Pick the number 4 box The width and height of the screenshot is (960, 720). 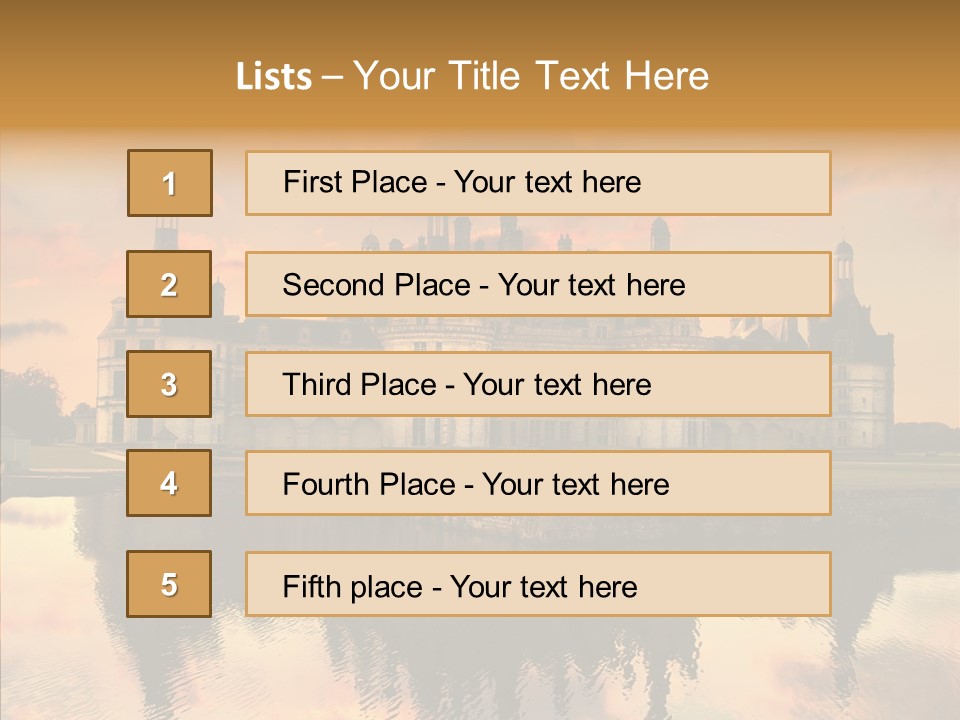[x=169, y=483]
